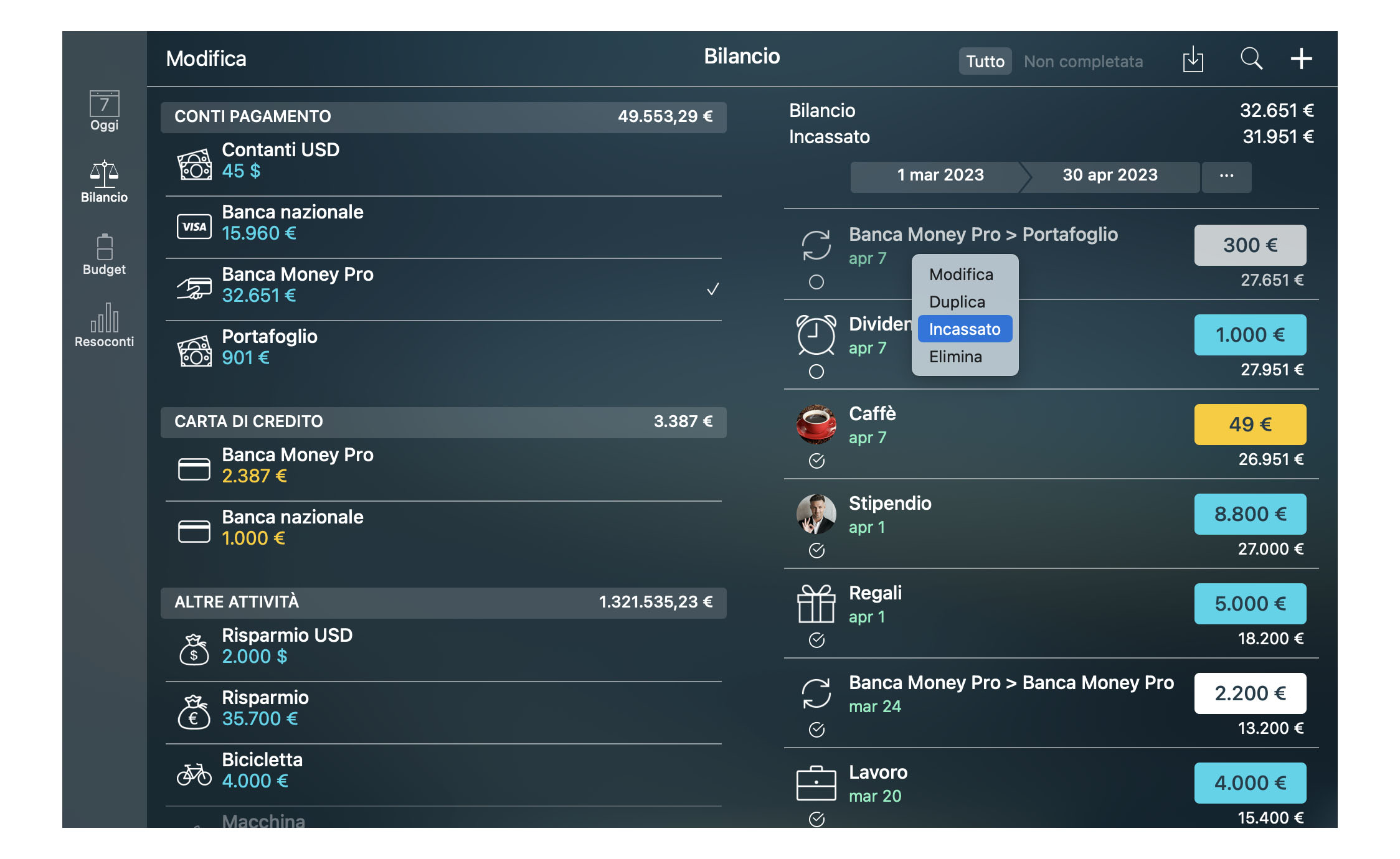Viewport: 1400px width, 859px height.
Task: Click the import/export icon
Action: [1194, 59]
